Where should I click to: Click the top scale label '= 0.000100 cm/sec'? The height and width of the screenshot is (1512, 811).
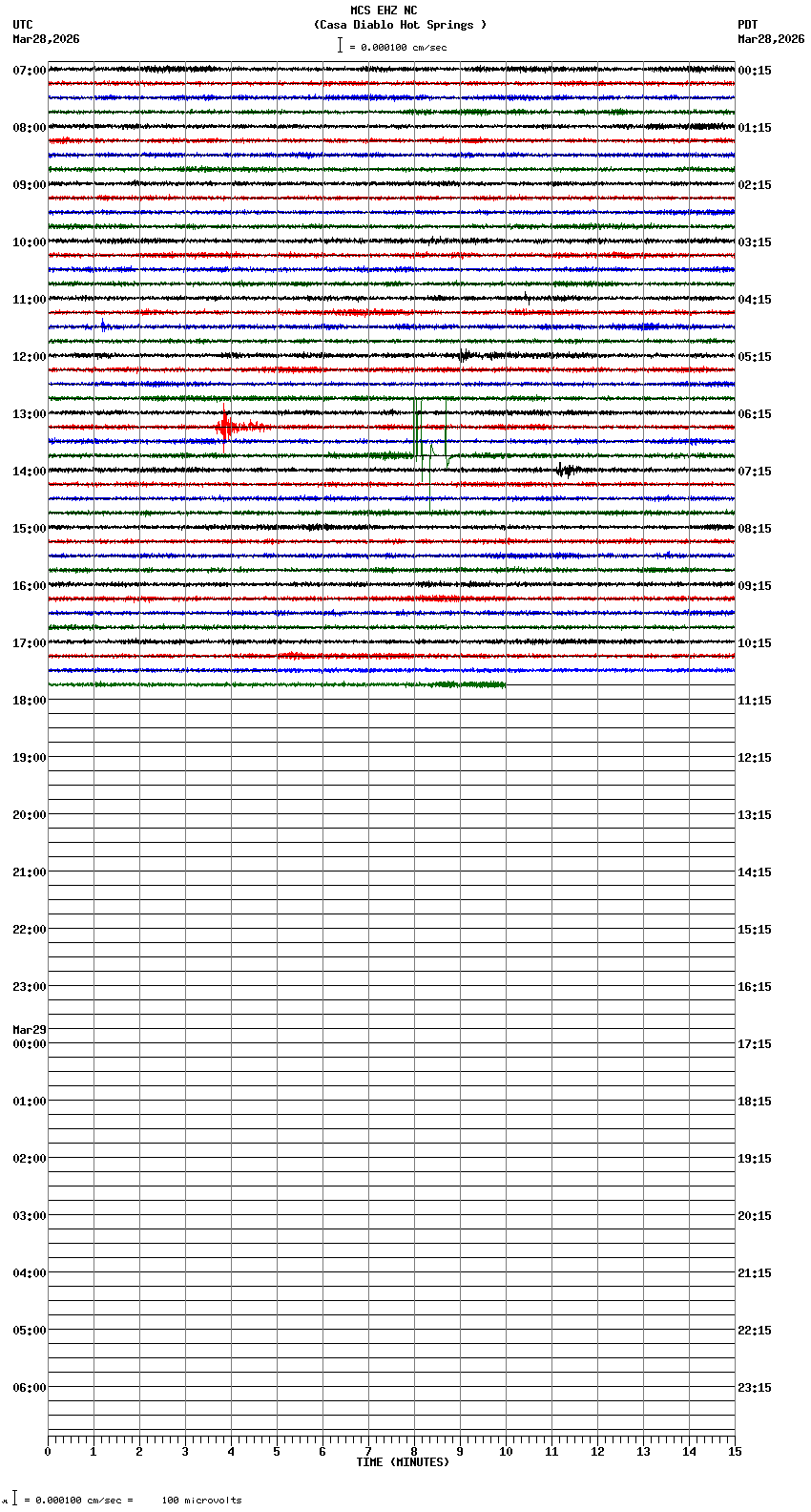(398, 47)
